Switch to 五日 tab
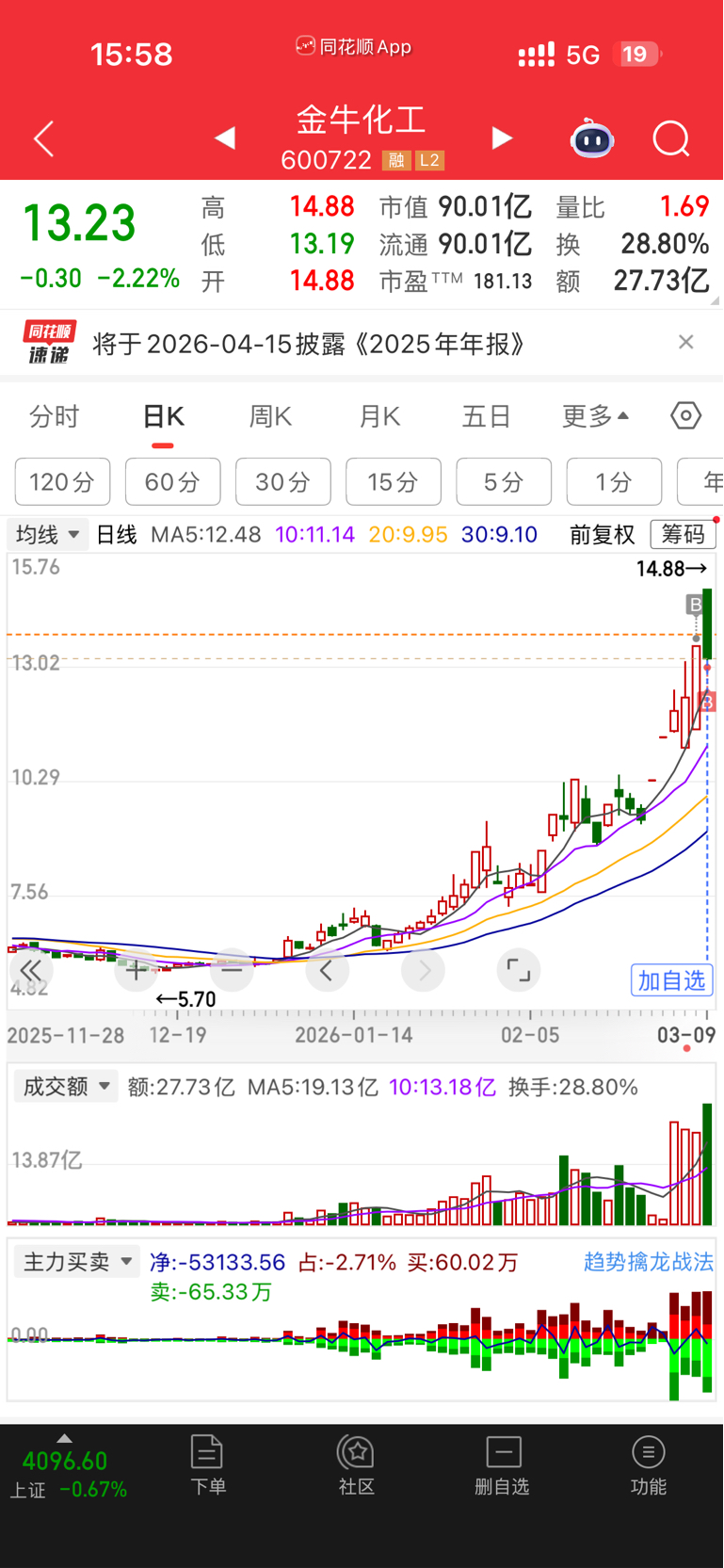The image size is (724, 1568). (x=486, y=416)
